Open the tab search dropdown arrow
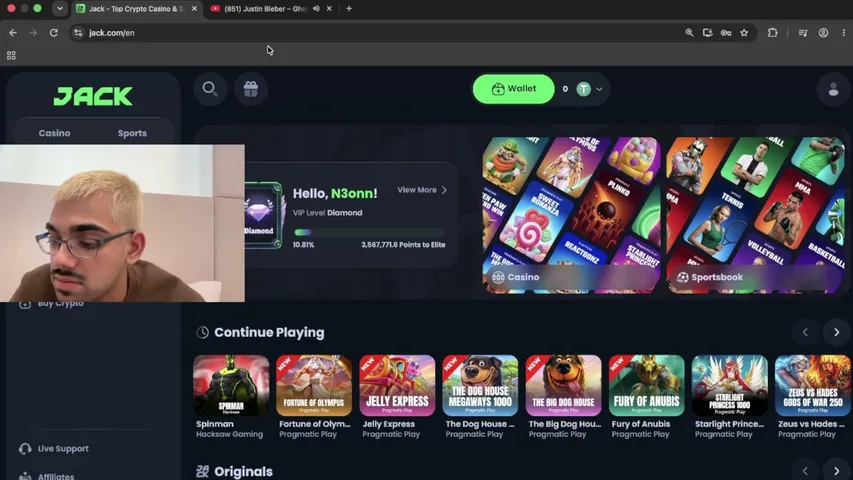This screenshot has width=853, height=480. 60,9
